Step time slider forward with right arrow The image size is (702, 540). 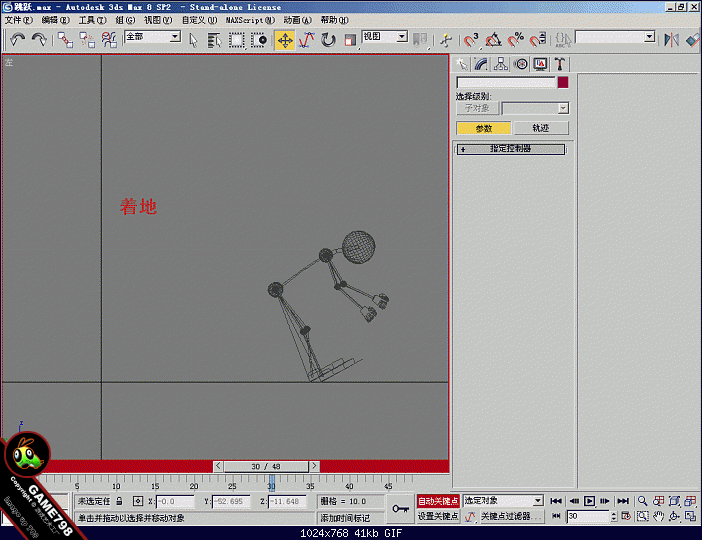tap(314, 466)
